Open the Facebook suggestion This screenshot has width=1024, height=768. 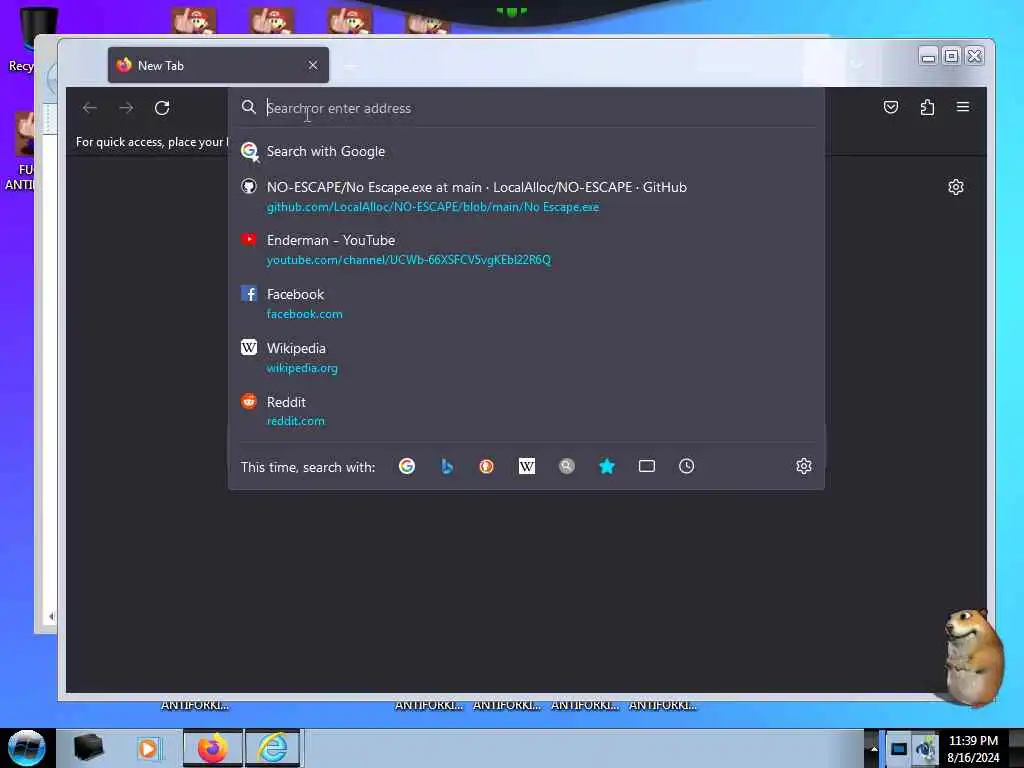526,304
